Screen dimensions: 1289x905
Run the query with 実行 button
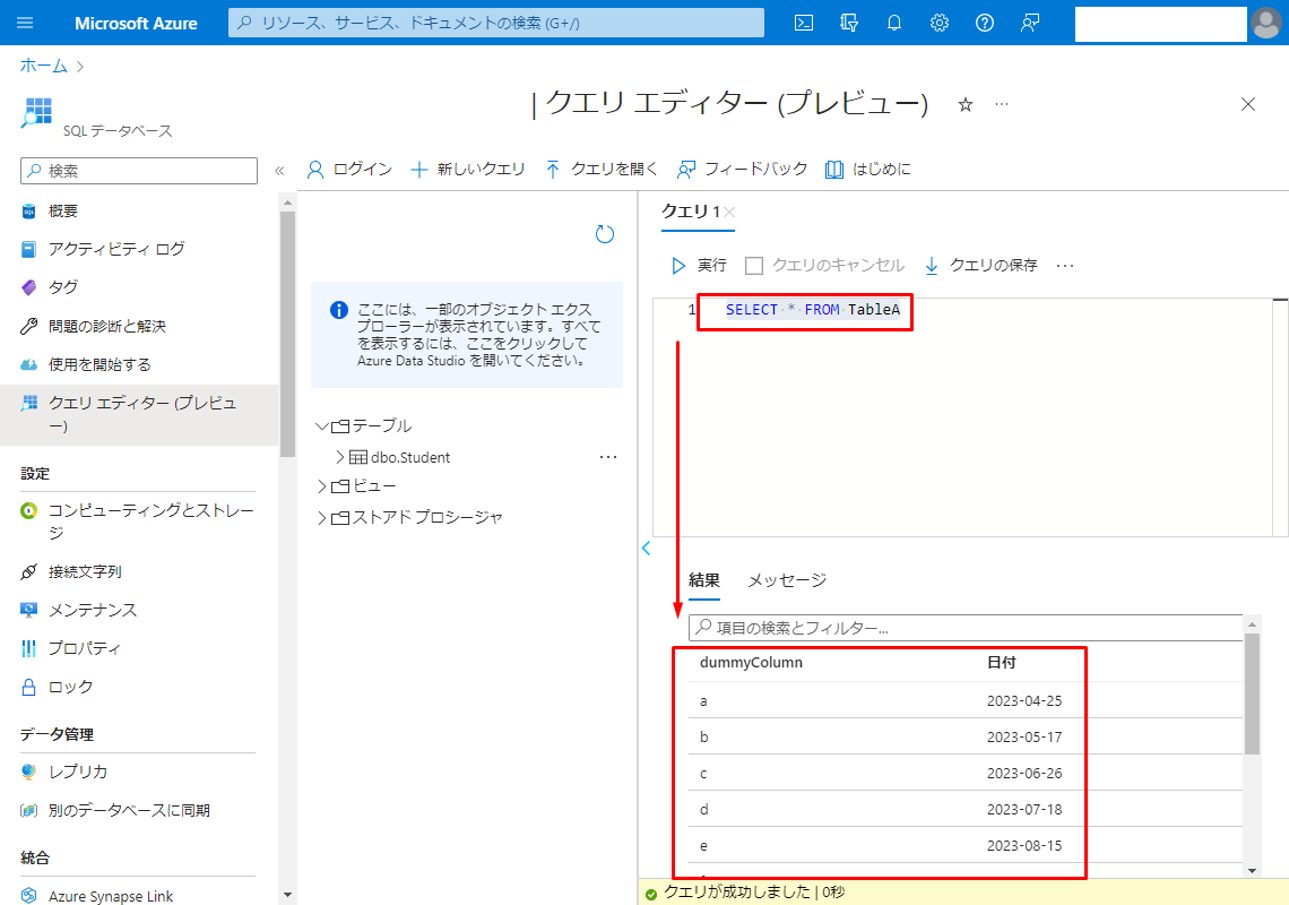(x=699, y=266)
